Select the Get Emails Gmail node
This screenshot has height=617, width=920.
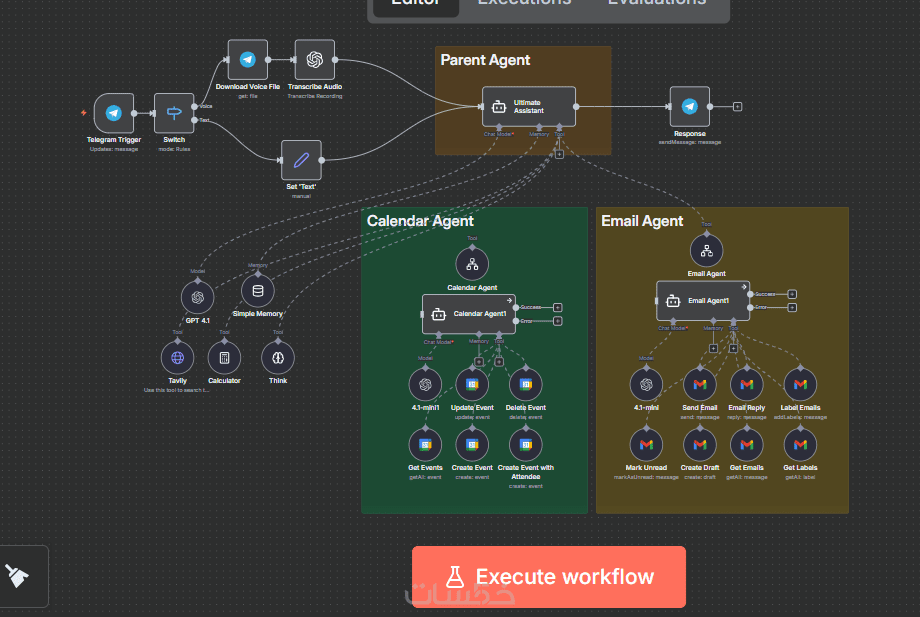click(x=746, y=445)
